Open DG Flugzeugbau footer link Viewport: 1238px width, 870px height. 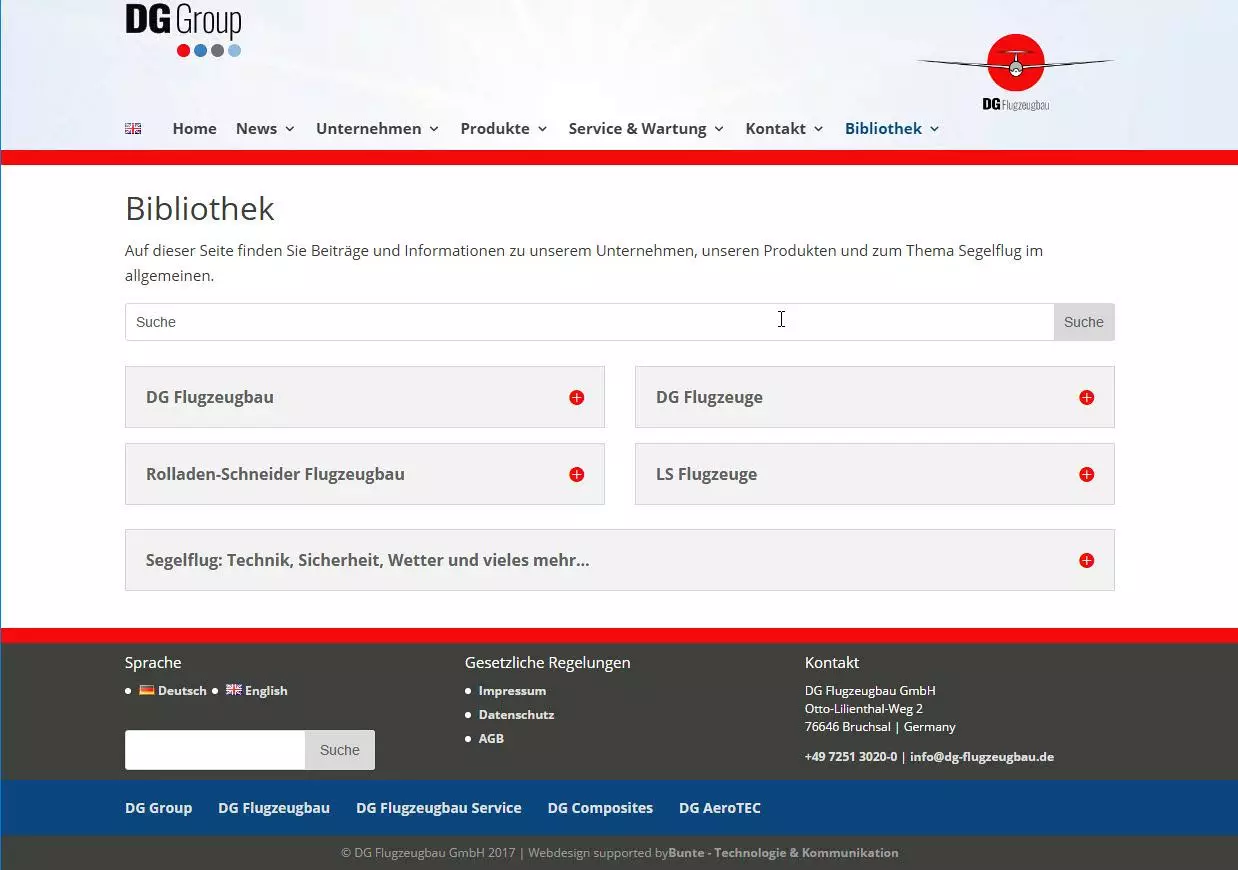coord(274,808)
